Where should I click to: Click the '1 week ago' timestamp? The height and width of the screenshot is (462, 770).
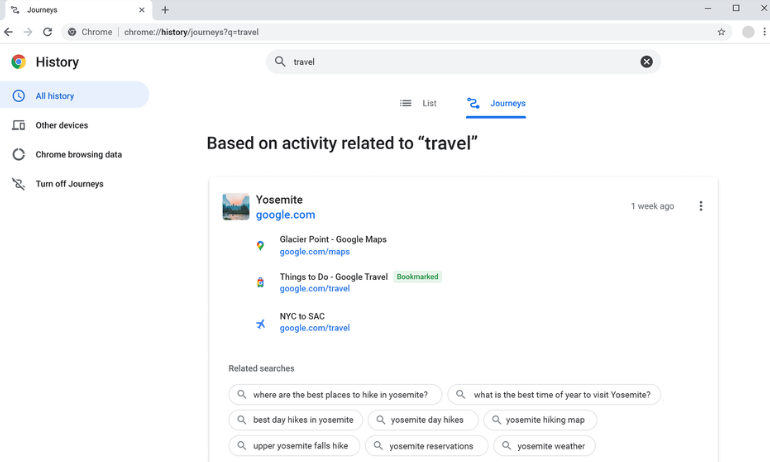(x=652, y=206)
